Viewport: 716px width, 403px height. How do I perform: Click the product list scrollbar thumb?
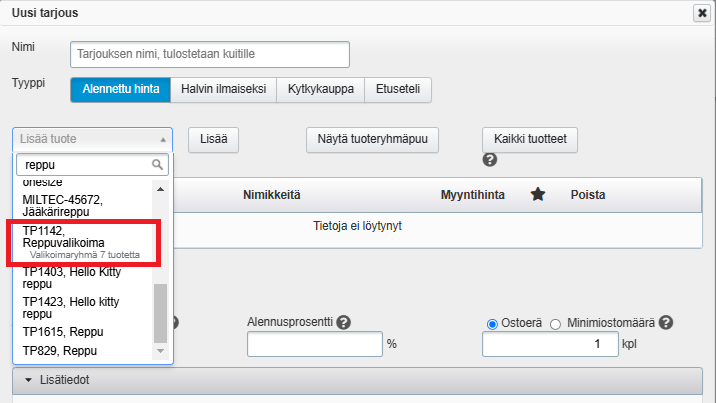[160, 312]
